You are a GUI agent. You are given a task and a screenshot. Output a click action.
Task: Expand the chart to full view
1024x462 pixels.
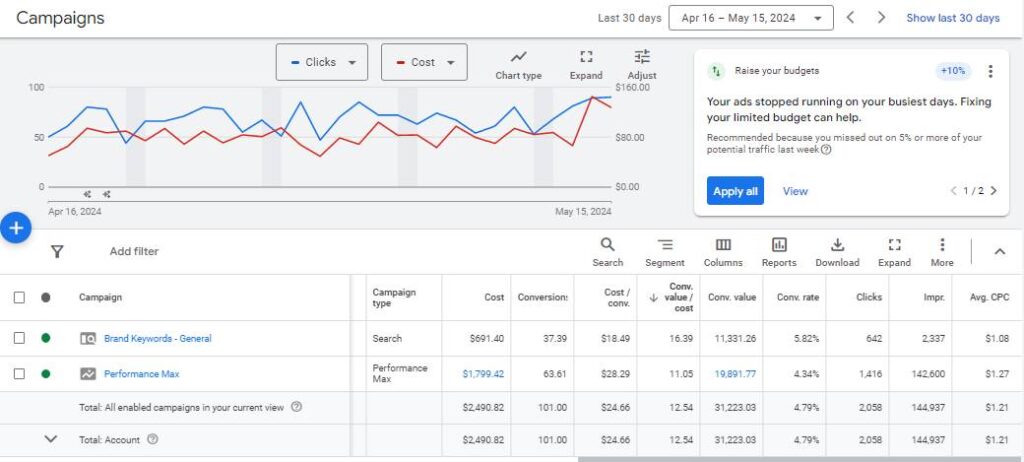(586, 65)
